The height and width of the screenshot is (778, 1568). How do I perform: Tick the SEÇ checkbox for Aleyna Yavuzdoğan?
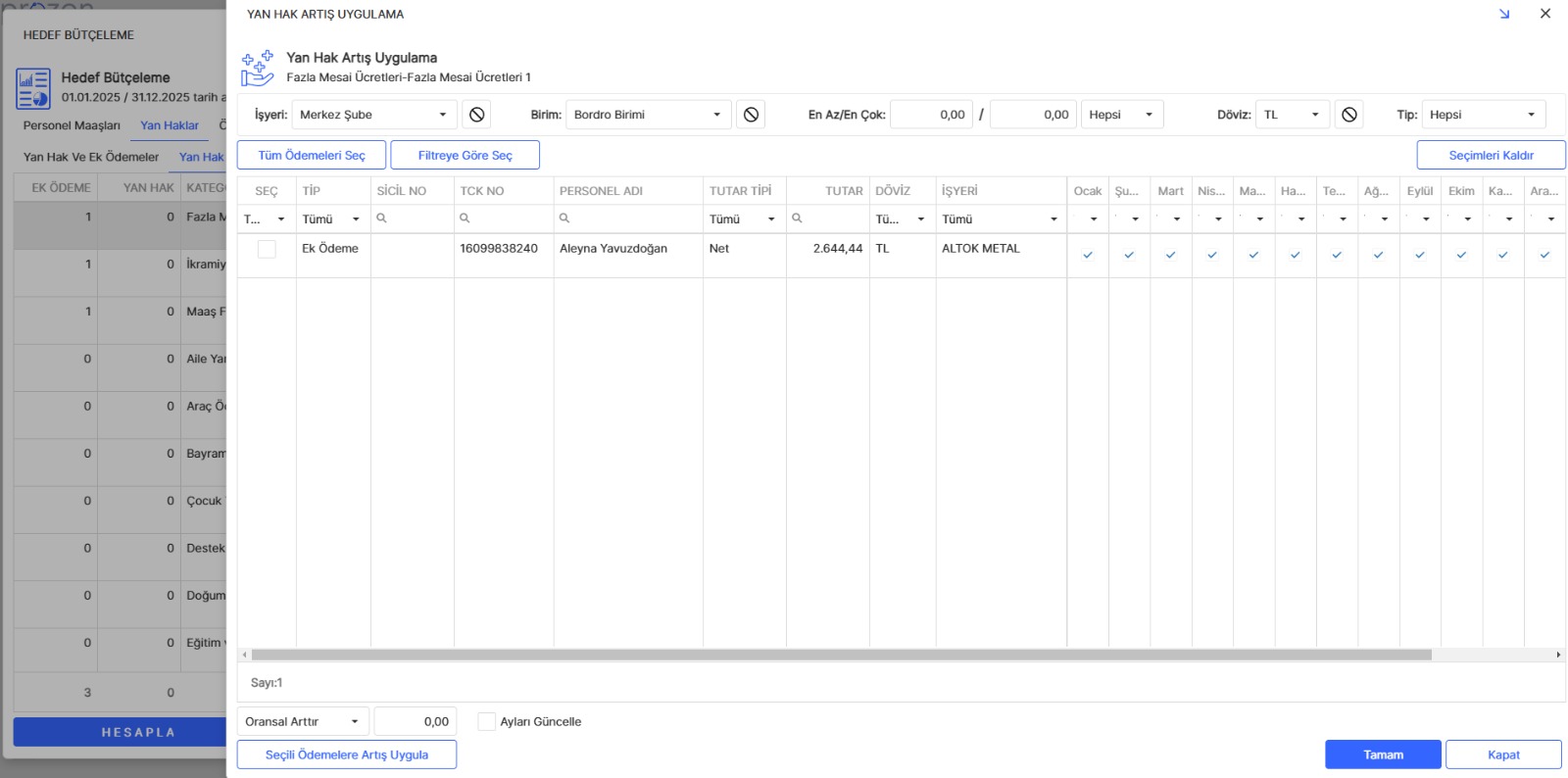point(267,249)
